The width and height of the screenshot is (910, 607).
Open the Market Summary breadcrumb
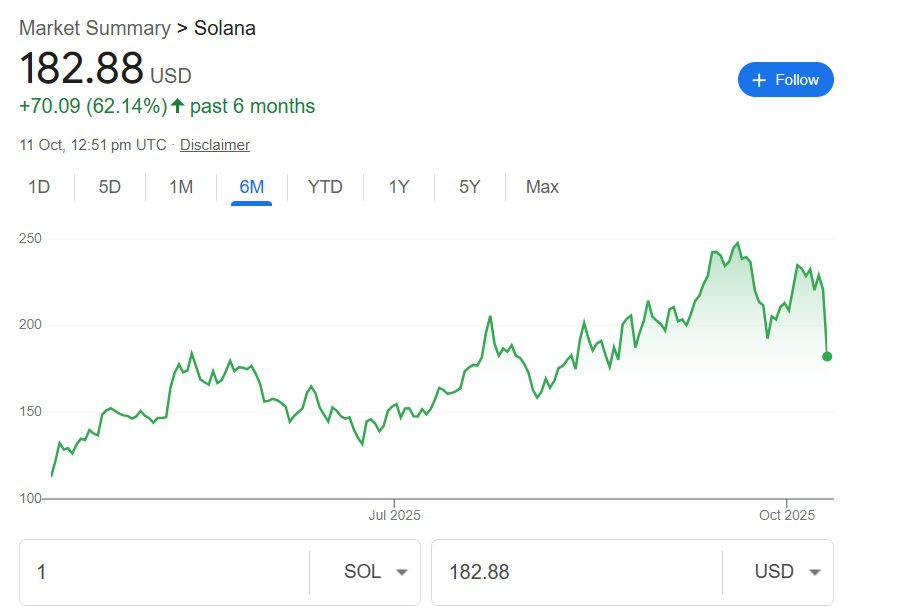coord(94,28)
